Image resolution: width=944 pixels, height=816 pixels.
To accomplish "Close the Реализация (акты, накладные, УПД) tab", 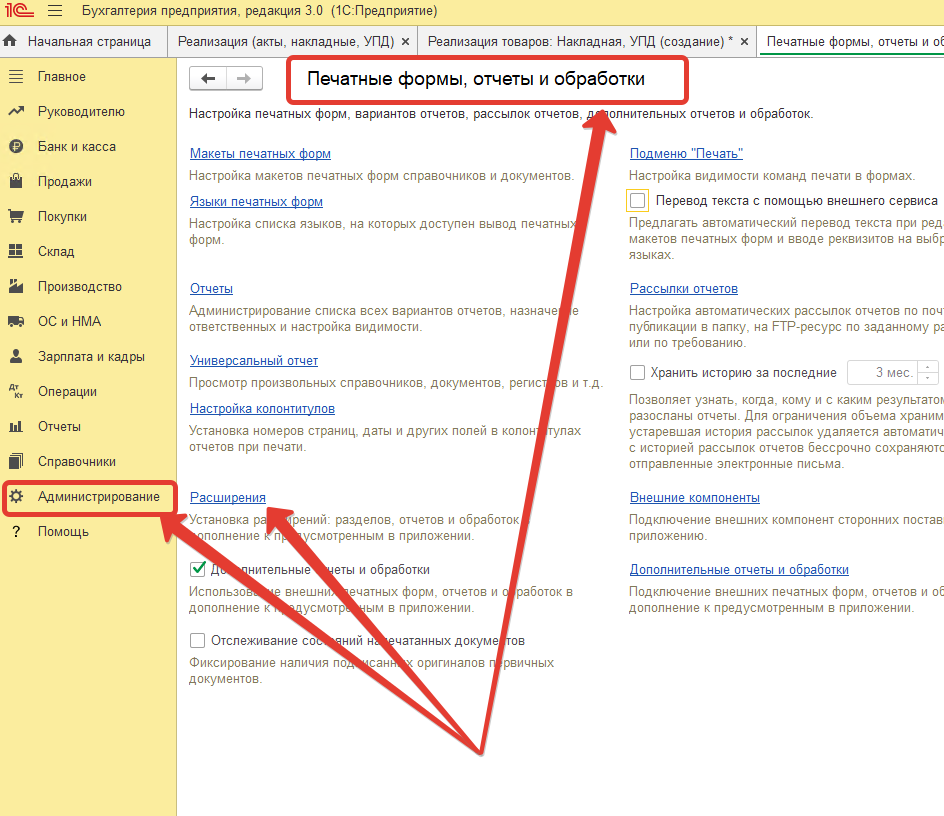I will (x=405, y=42).
